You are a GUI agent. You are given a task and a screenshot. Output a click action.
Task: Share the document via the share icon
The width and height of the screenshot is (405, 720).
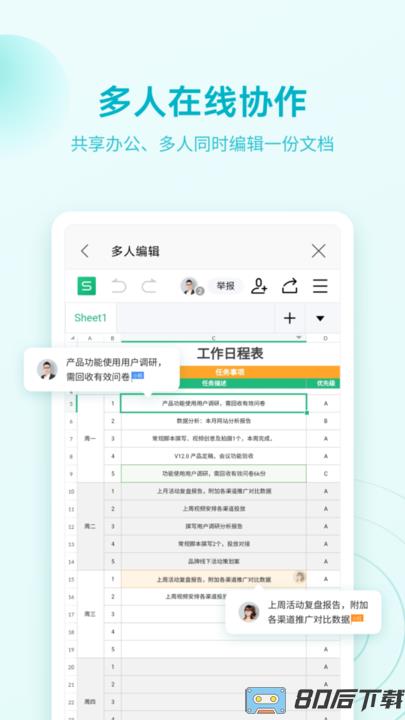click(289, 286)
